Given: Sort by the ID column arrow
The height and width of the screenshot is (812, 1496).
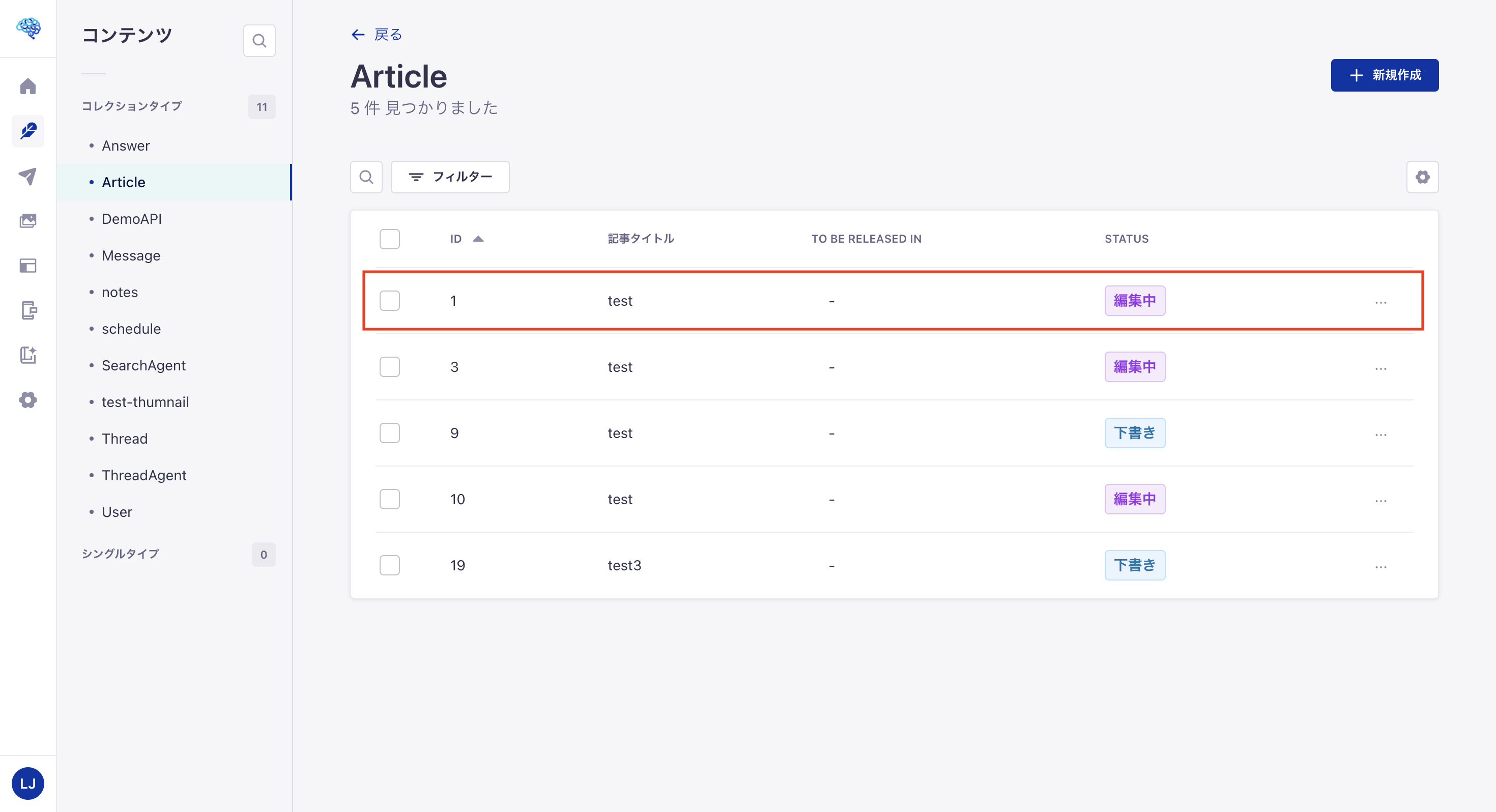Looking at the screenshot, I should pyautogui.click(x=478, y=239).
